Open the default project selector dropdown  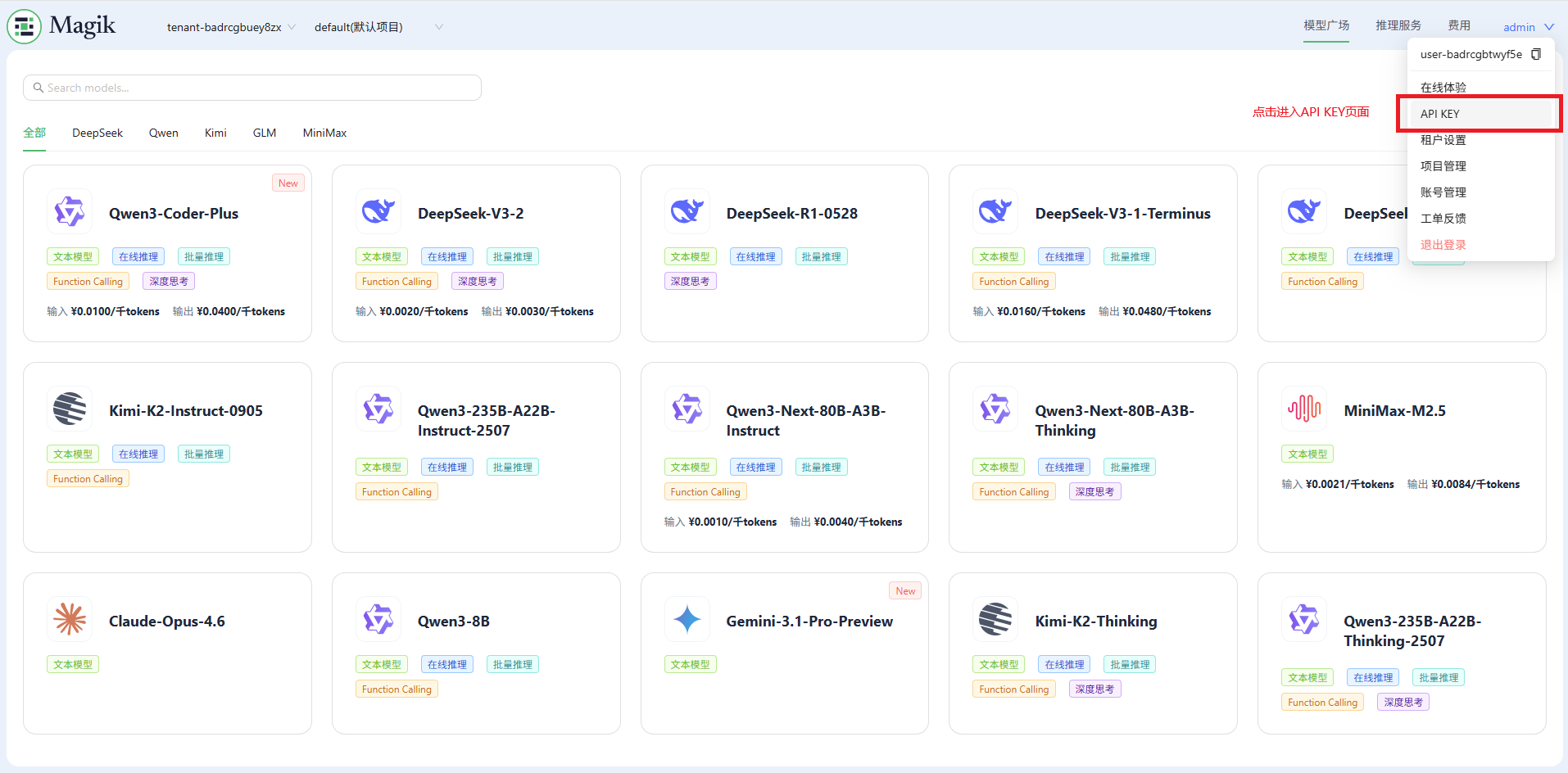click(x=378, y=27)
